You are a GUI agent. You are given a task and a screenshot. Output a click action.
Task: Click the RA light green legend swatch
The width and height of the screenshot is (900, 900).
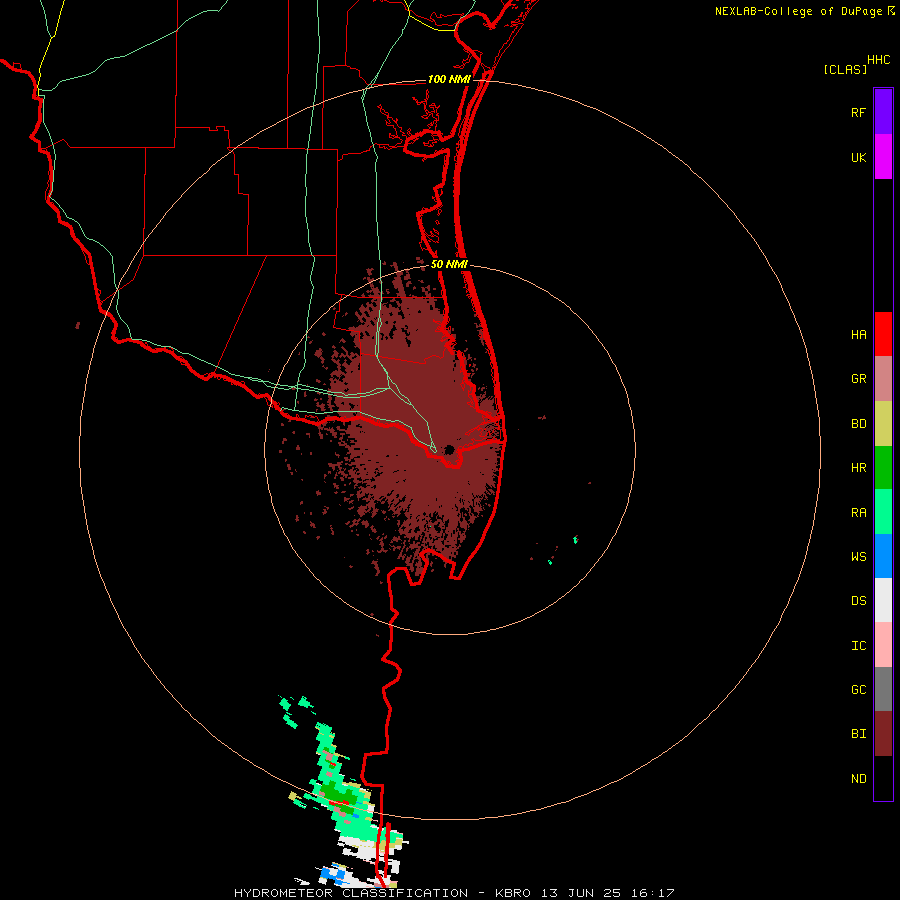pyautogui.click(x=883, y=512)
